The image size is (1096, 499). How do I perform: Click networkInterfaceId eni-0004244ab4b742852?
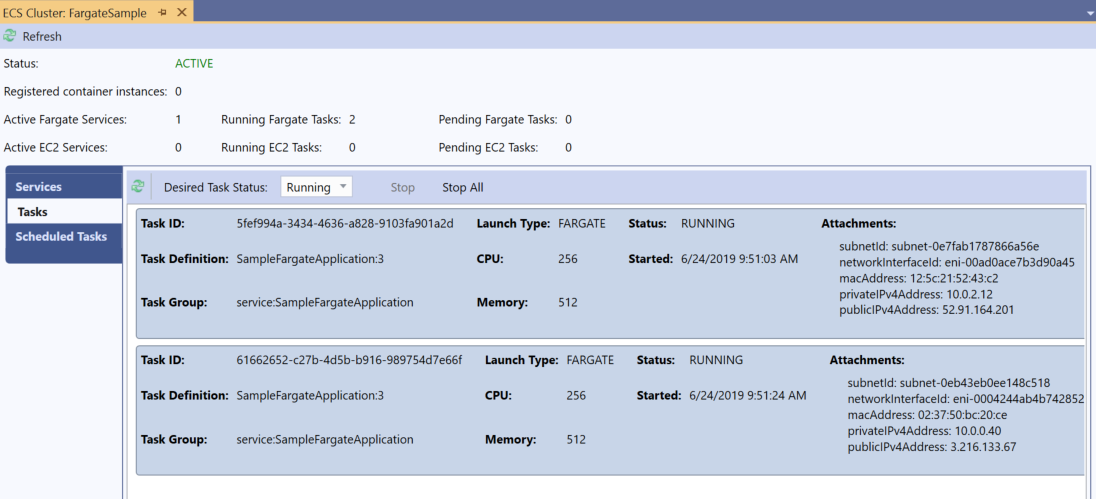pos(965,399)
